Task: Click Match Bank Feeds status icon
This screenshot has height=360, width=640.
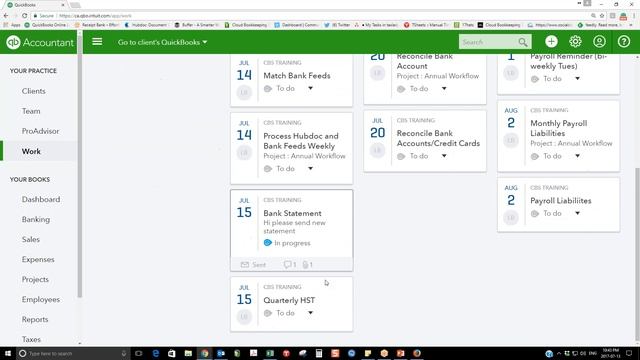Action: coord(268,89)
